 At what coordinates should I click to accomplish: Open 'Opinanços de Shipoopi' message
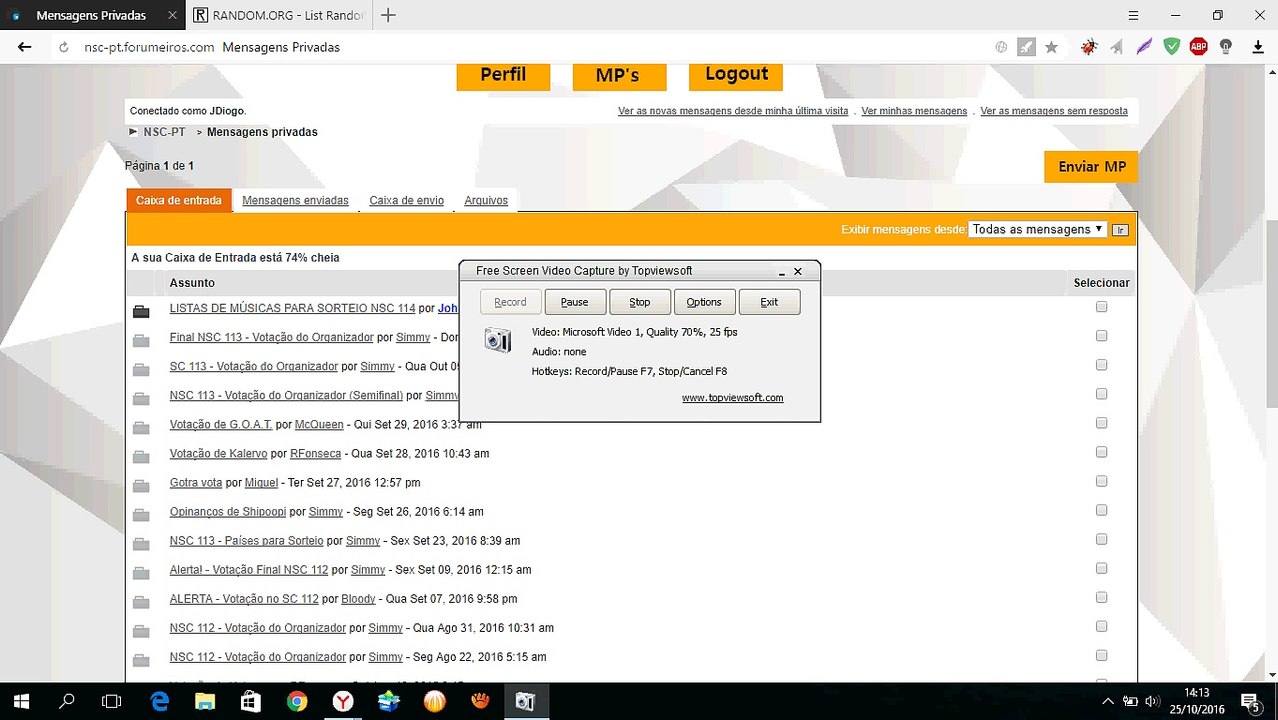coord(228,511)
